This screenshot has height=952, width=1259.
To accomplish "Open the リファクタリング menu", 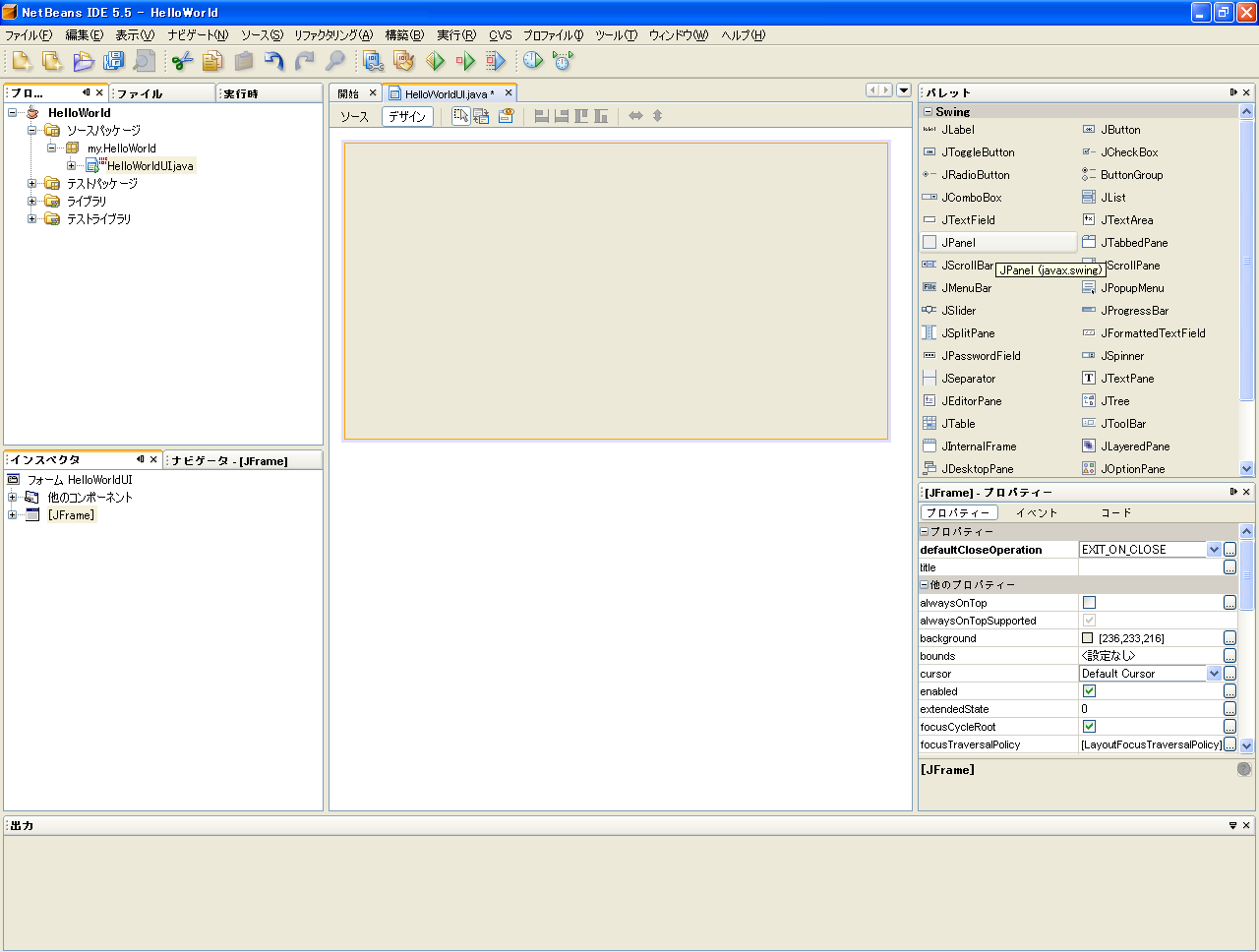I will pyautogui.click(x=332, y=35).
